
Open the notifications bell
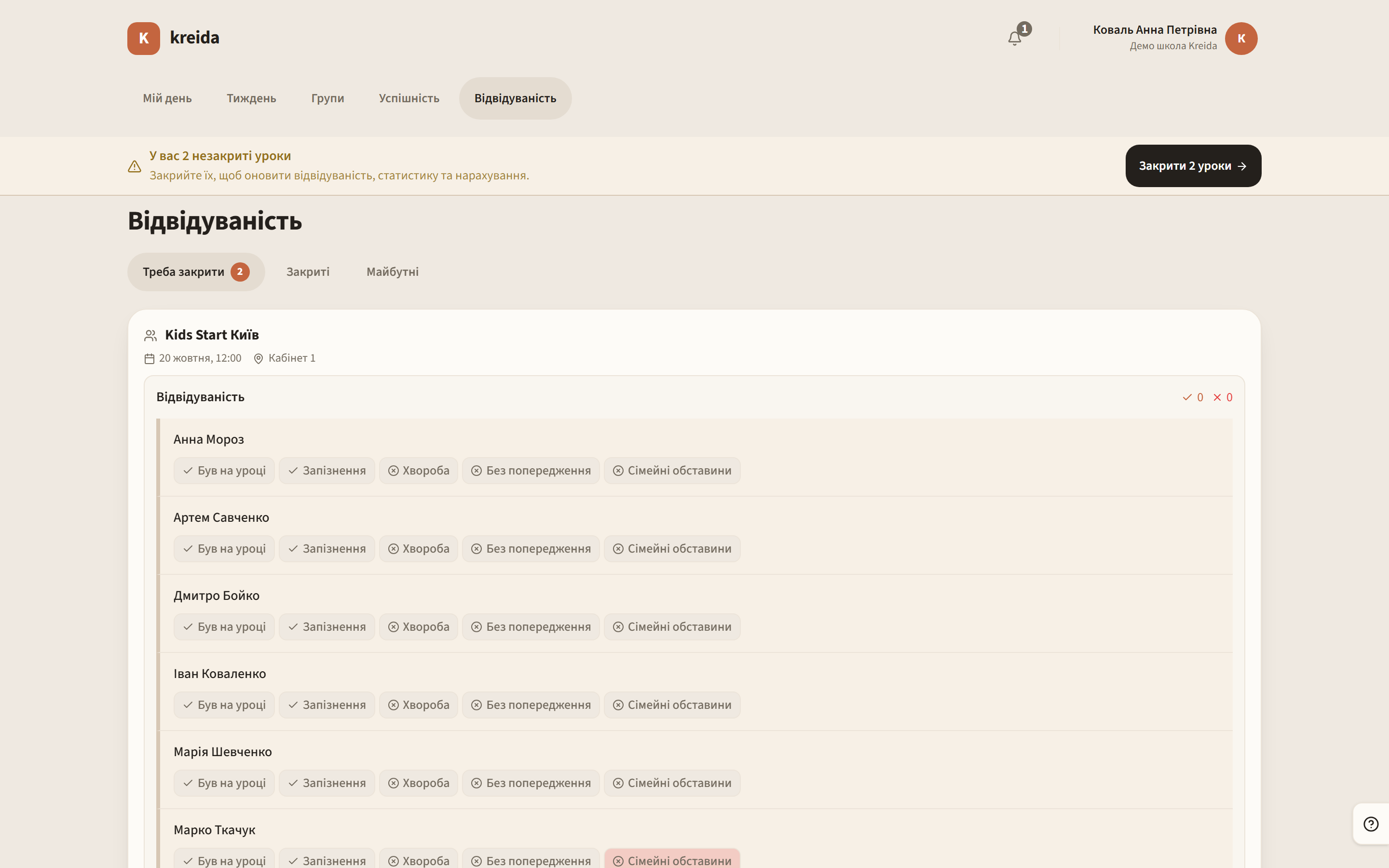1014,39
